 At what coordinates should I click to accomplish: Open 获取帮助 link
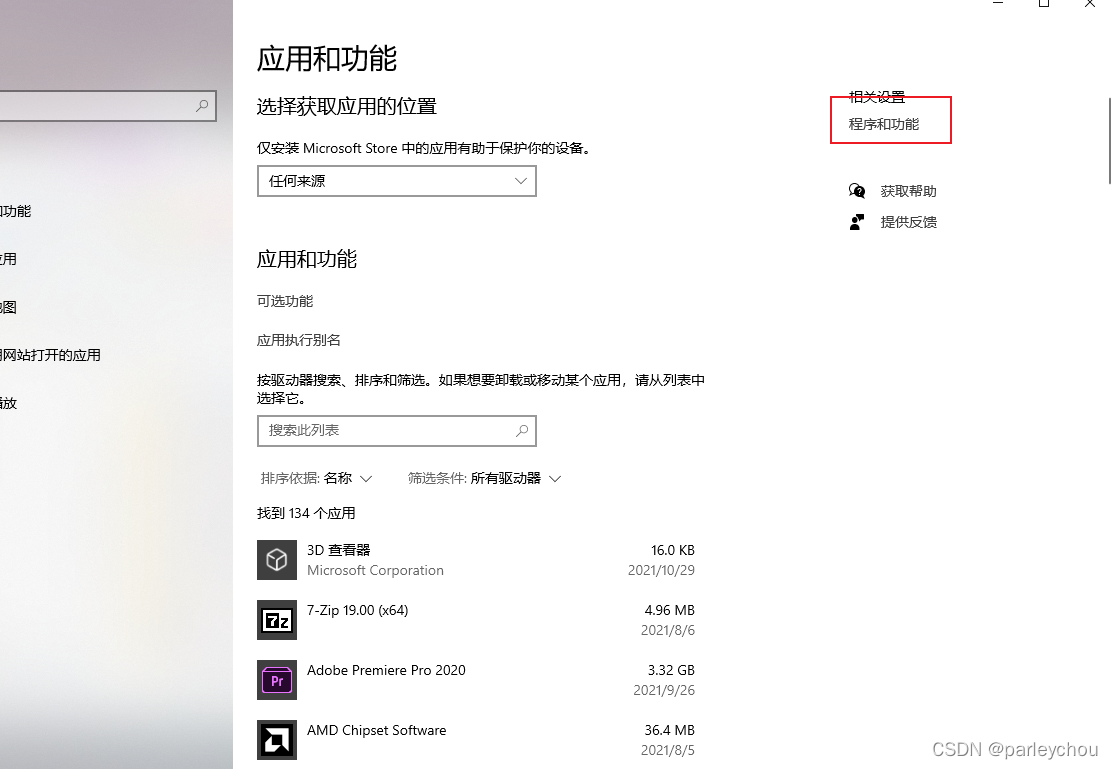(909, 191)
